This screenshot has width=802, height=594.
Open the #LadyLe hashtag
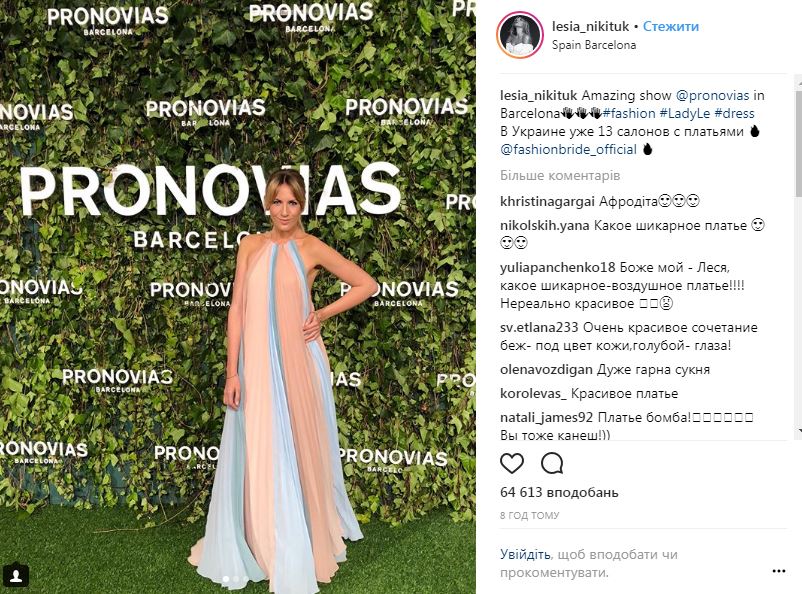(x=685, y=113)
